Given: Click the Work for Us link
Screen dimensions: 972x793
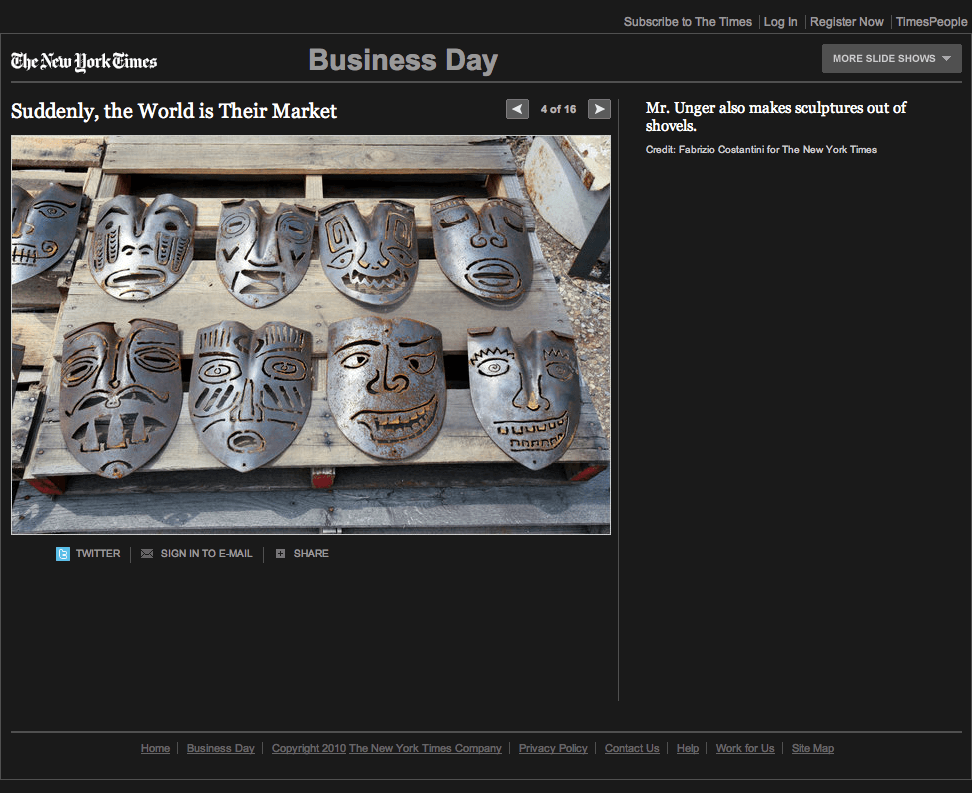Looking at the screenshot, I should click(x=745, y=748).
